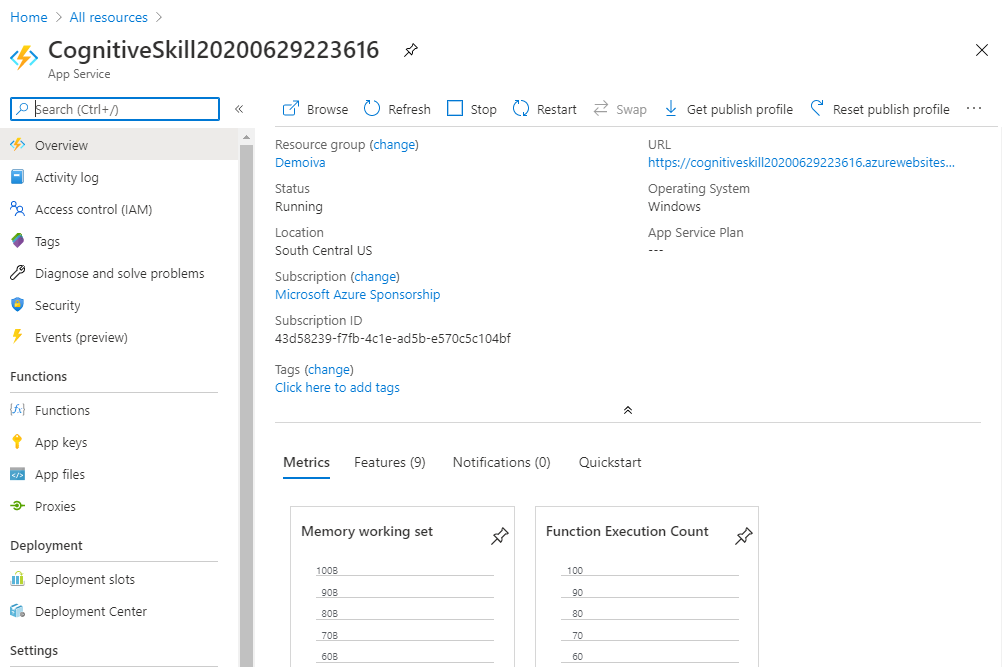This screenshot has width=1002, height=667.
Task: Click the link to add tags
Action: (337, 387)
